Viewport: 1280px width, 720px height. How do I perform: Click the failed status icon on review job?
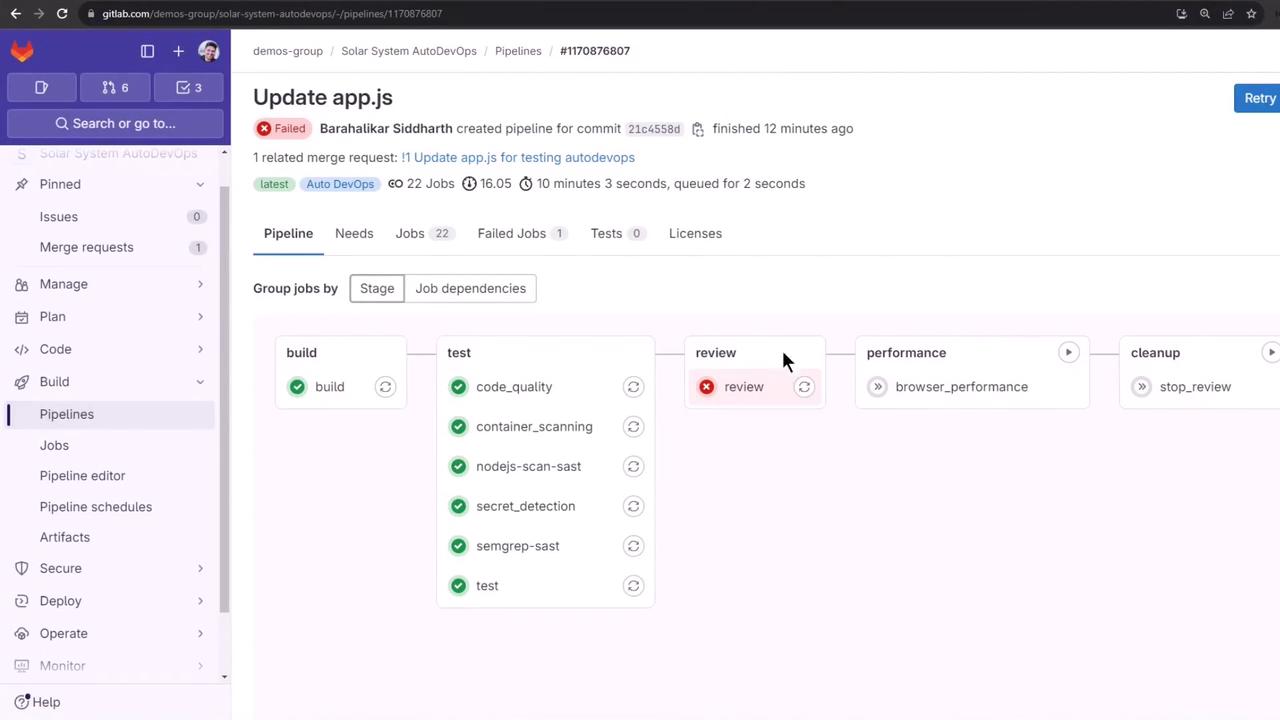point(707,387)
